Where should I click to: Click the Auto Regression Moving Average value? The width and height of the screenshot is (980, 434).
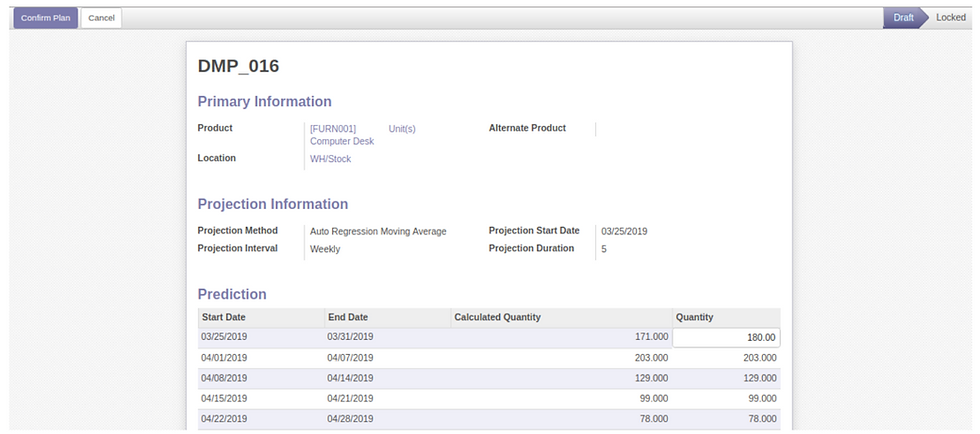tap(378, 231)
